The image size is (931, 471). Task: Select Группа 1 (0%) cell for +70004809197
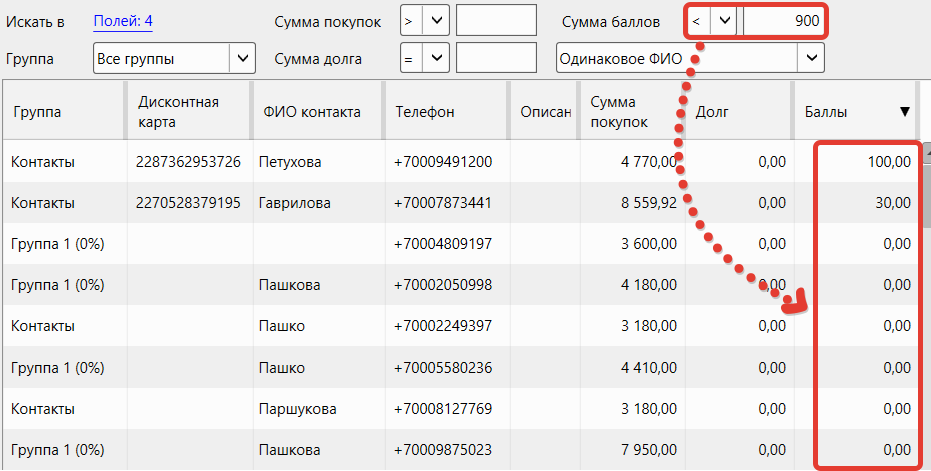(65, 244)
